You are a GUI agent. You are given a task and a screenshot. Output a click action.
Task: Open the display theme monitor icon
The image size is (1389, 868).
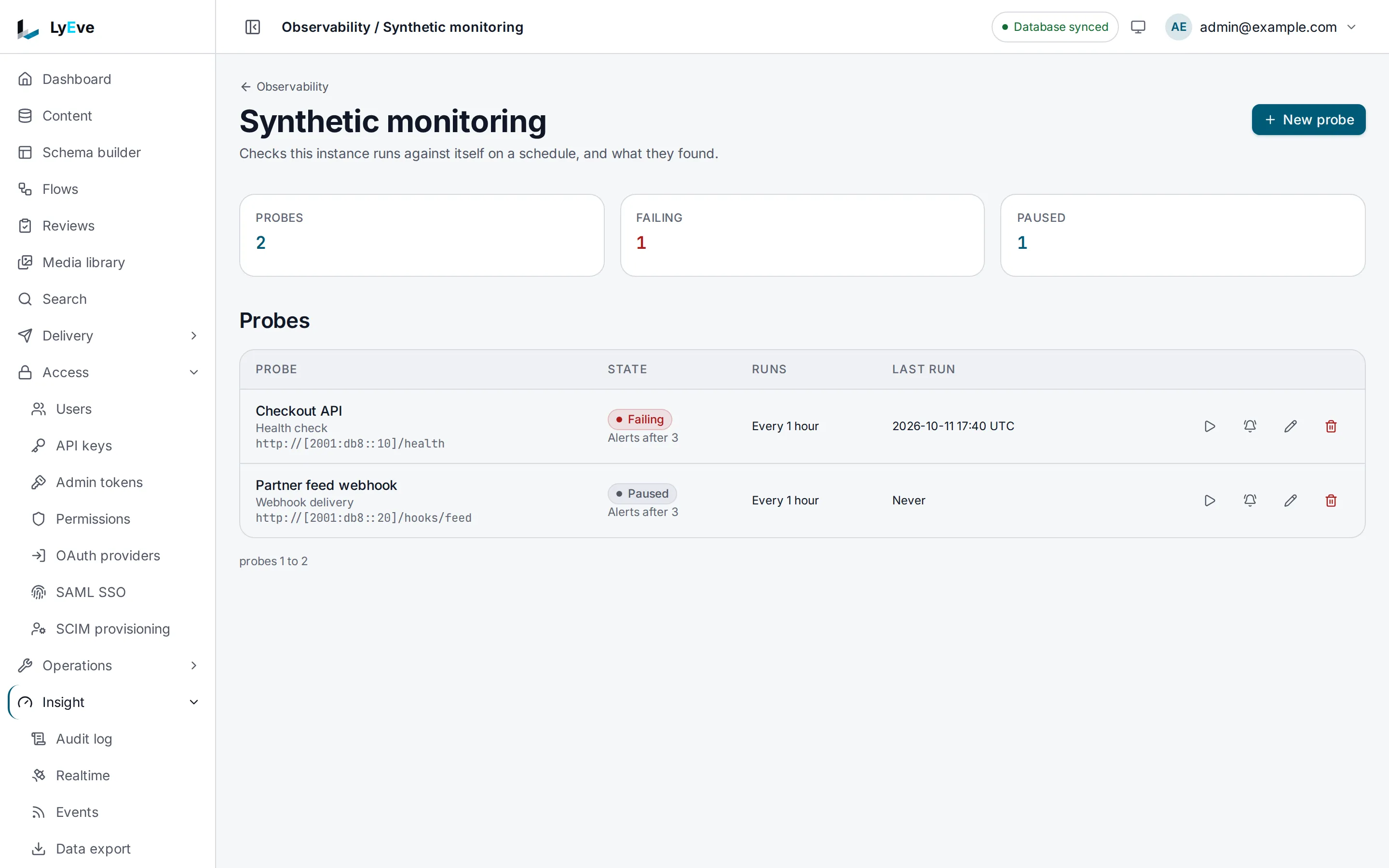click(1138, 27)
